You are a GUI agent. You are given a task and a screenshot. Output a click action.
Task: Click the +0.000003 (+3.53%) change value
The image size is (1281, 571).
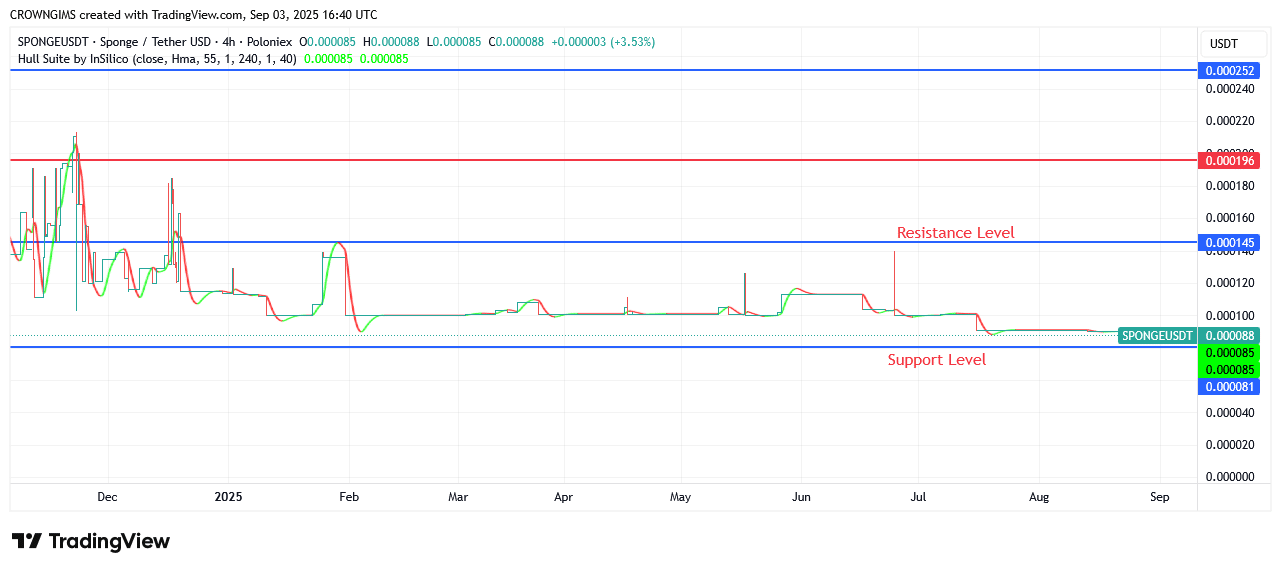603,42
